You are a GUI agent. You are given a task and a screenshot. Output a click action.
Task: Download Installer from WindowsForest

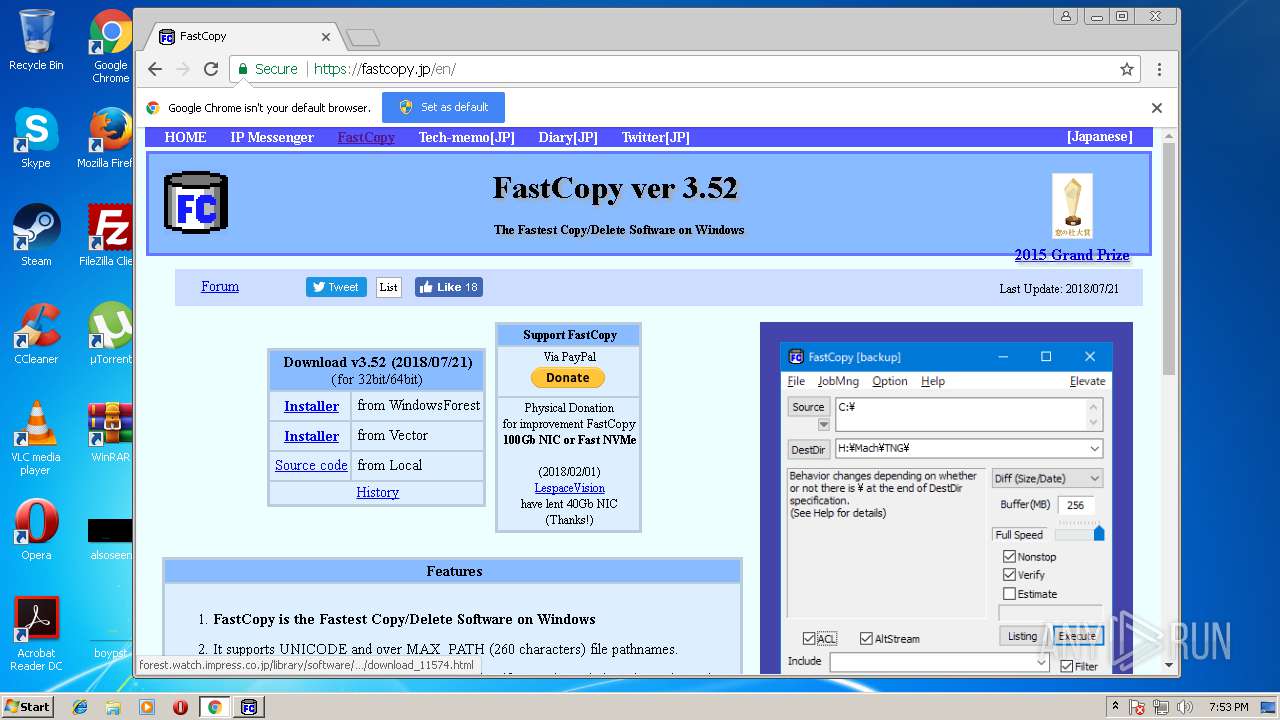click(311, 406)
